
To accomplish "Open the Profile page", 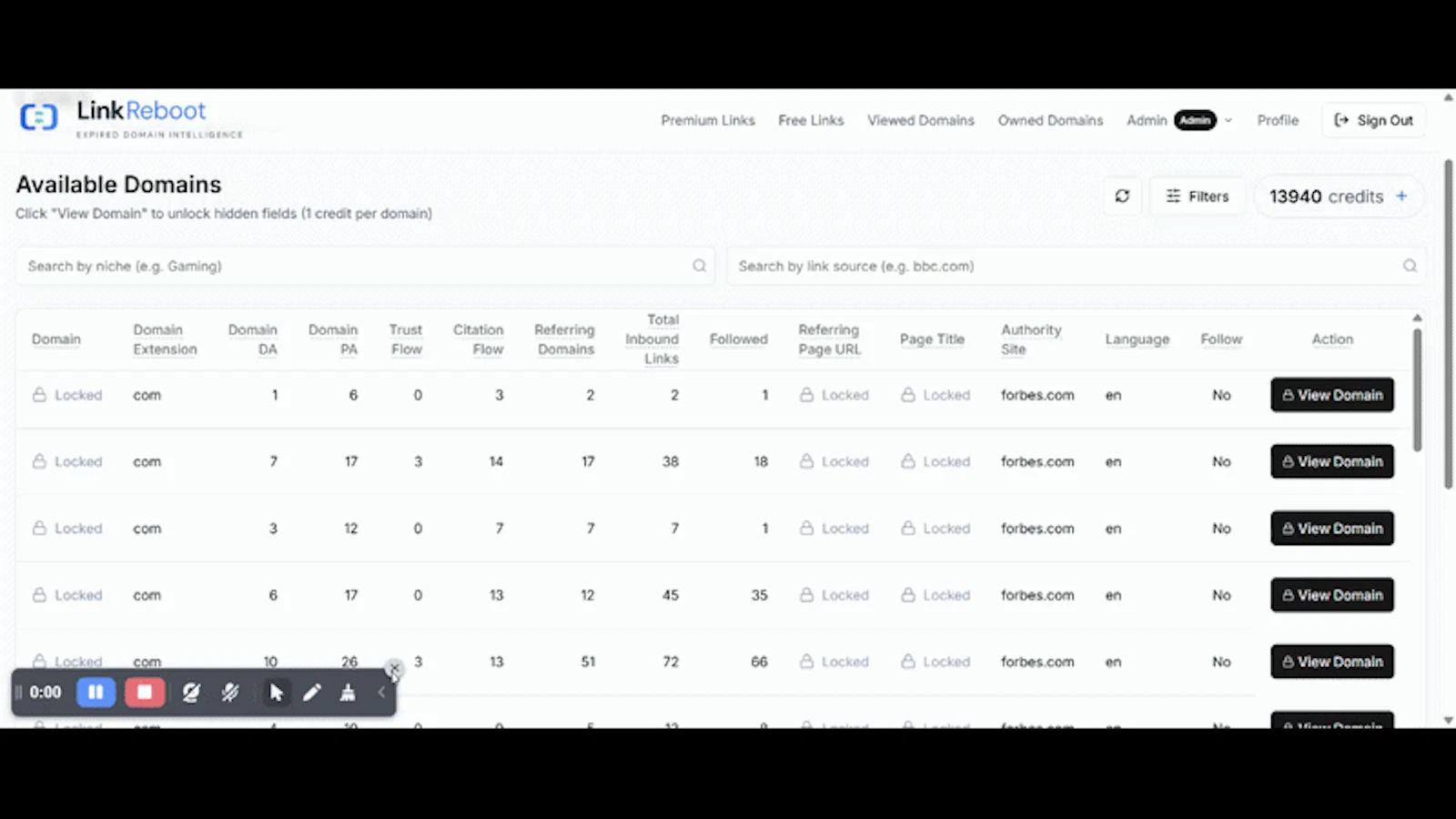I will point(1278,120).
